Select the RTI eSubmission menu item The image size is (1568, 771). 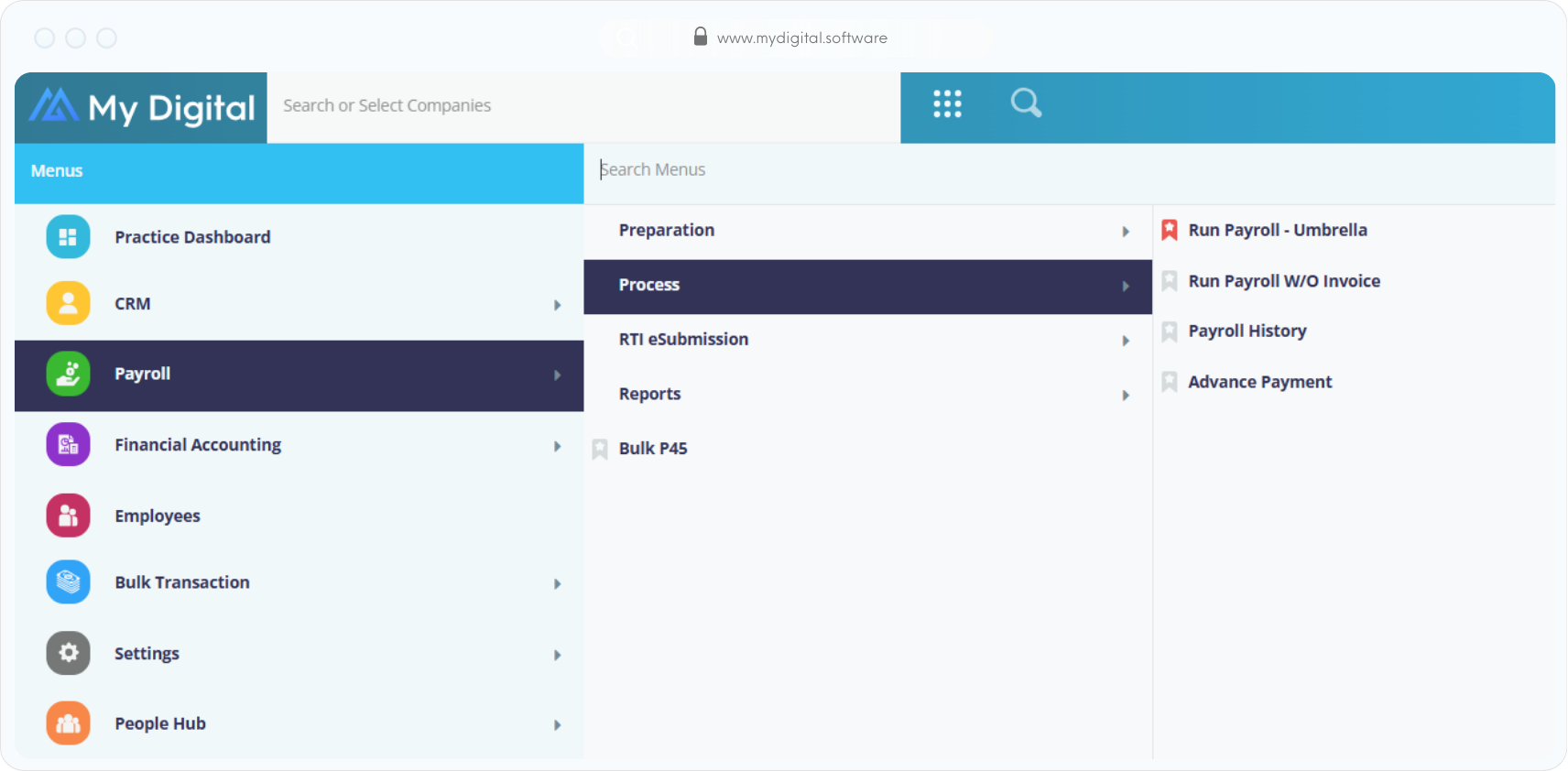[683, 340]
